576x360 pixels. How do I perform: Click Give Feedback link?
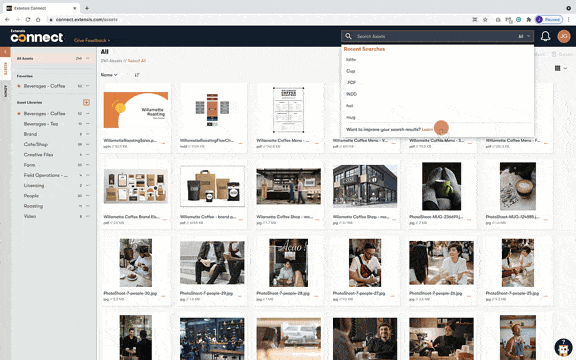[92, 40]
